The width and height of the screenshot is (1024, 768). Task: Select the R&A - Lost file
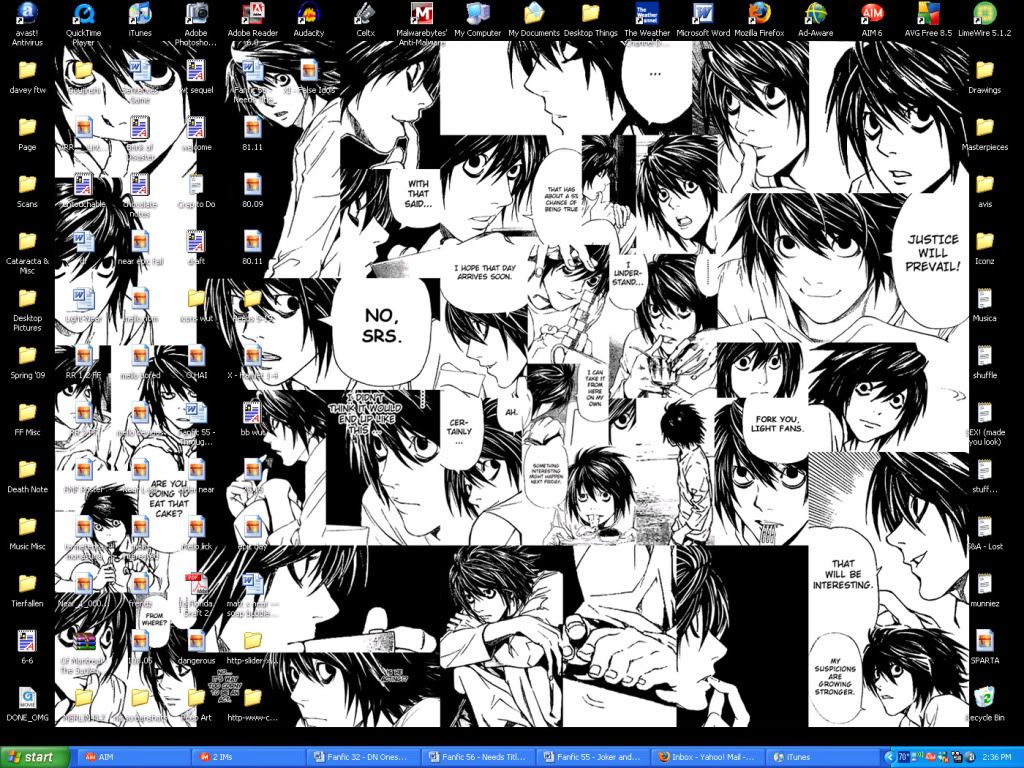(x=985, y=533)
